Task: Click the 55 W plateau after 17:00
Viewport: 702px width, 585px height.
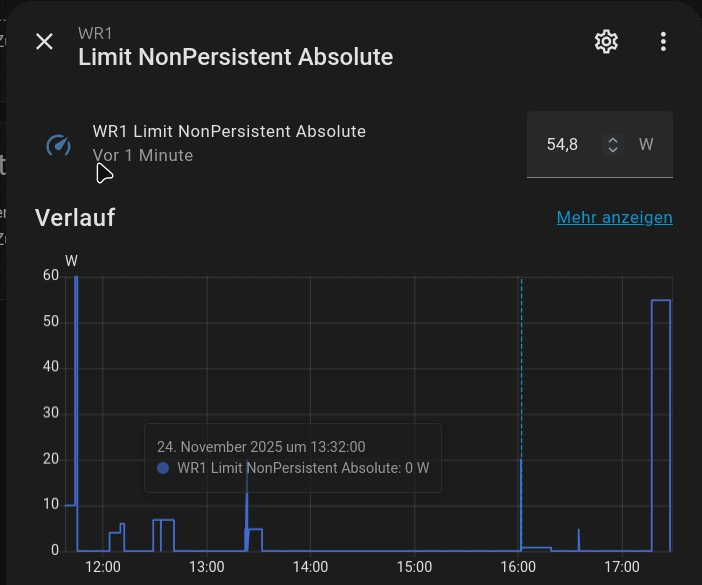Action: (661, 301)
